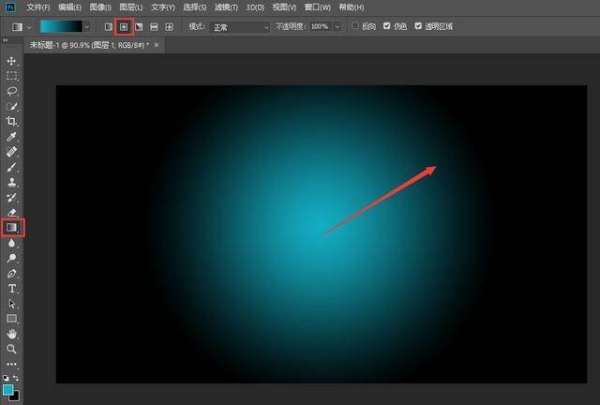Select the History Brush tool
The image size is (600, 405).
(x=12, y=197)
